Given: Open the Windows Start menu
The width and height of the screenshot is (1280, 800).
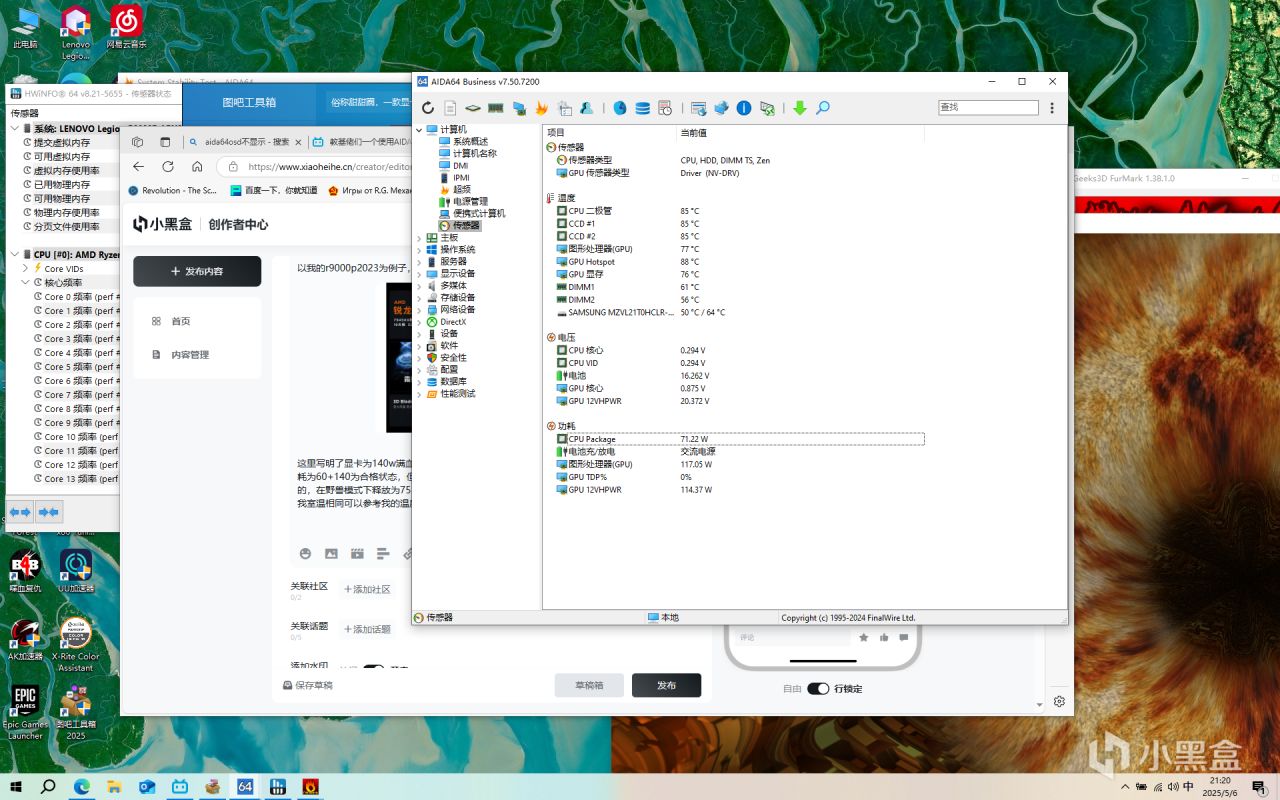Looking at the screenshot, I should click(x=16, y=786).
